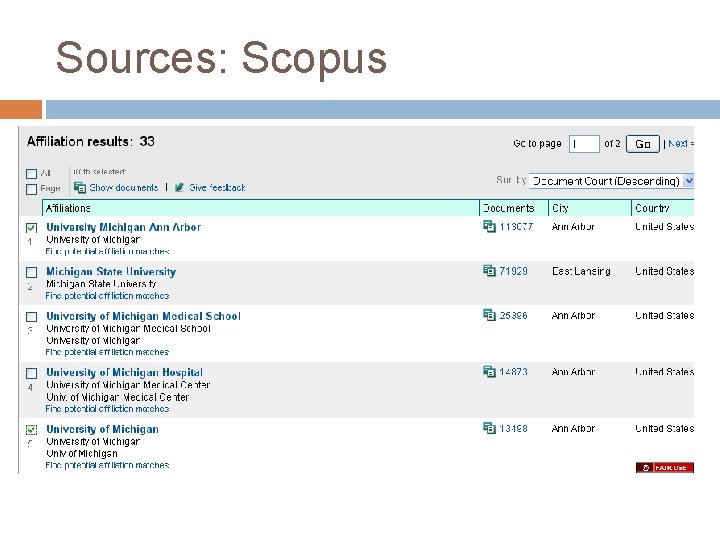Check the All checkbox
The image size is (720, 540).
tap(31, 174)
